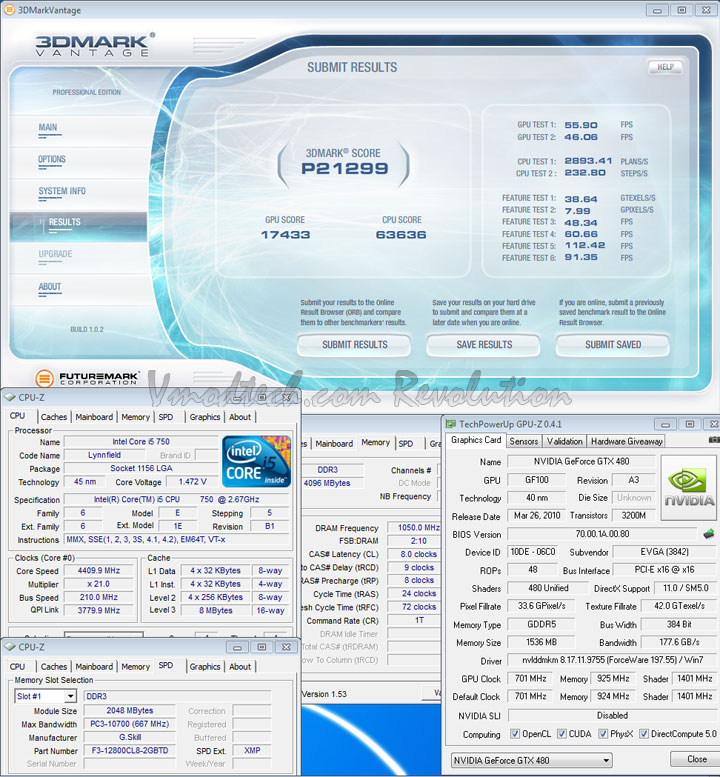
Task: Click the CAS# Latency value 8.0 clocks
Action: point(413,554)
